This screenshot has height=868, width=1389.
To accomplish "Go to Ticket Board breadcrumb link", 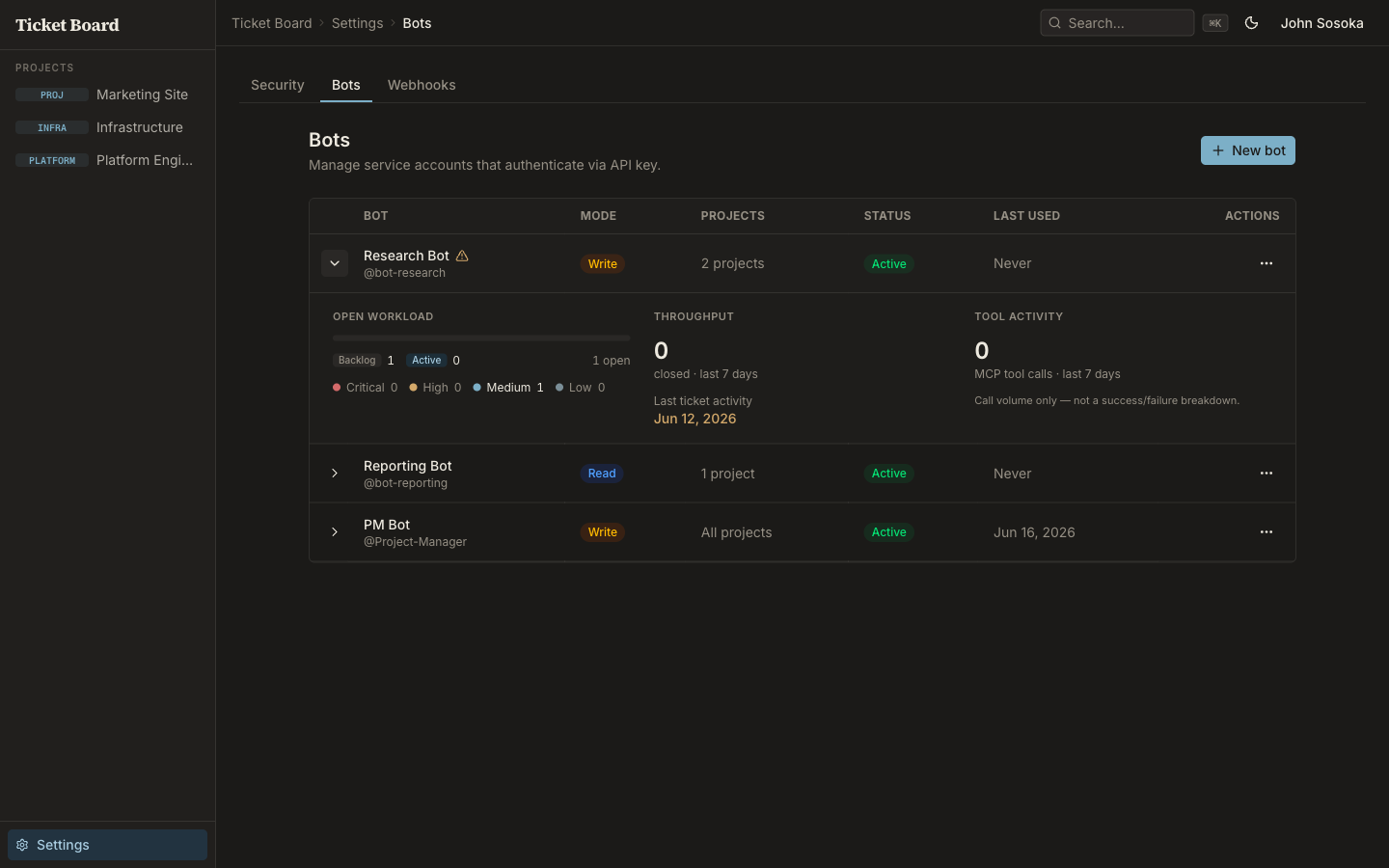I will 272,23.
